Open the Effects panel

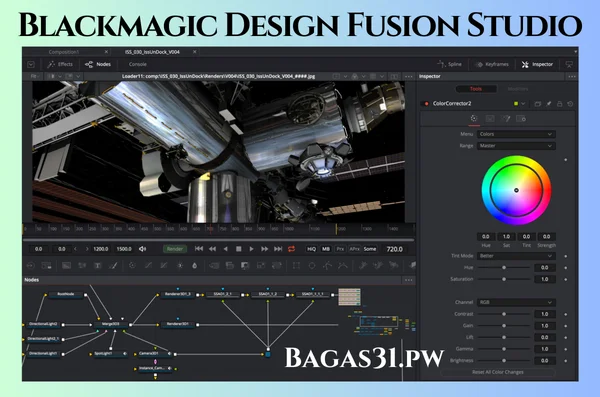point(60,64)
